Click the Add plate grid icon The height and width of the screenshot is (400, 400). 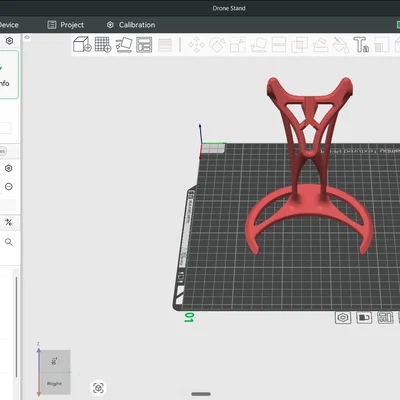click(103, 44)
